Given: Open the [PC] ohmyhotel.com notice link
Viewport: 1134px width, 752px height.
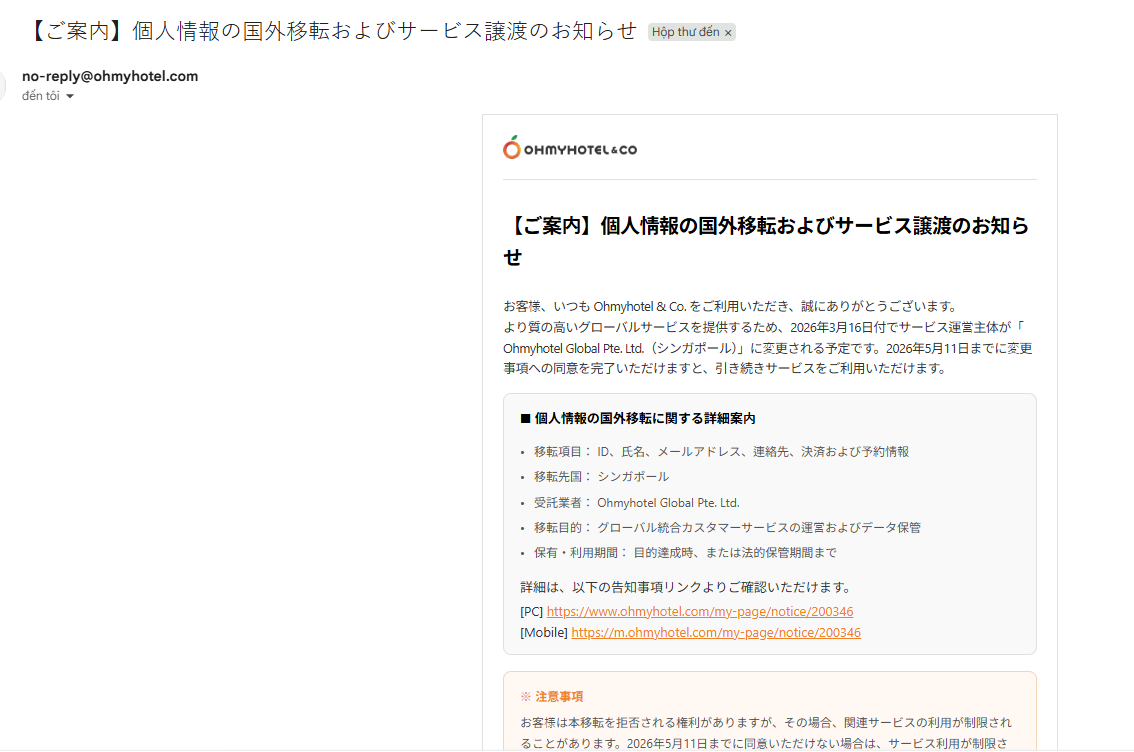Looking at the screenshot, I should (x=699, y=612).
